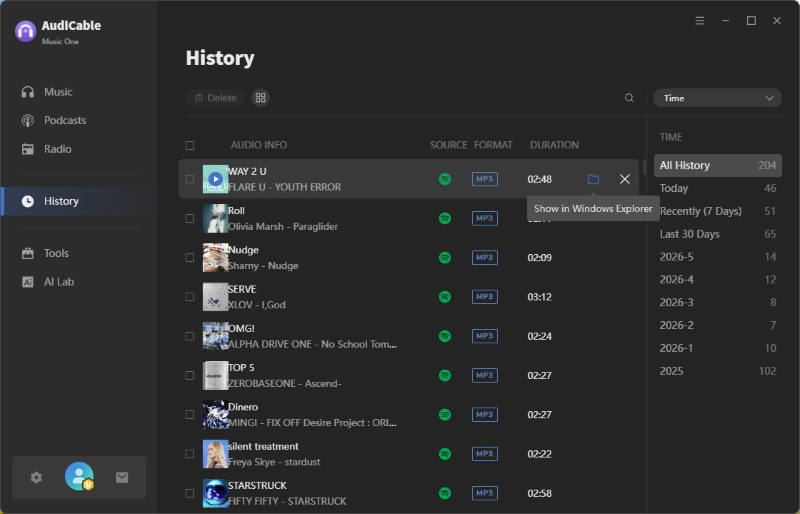Open the user account avatar
The height and width of the screenshot is (514, 800).
79,476
